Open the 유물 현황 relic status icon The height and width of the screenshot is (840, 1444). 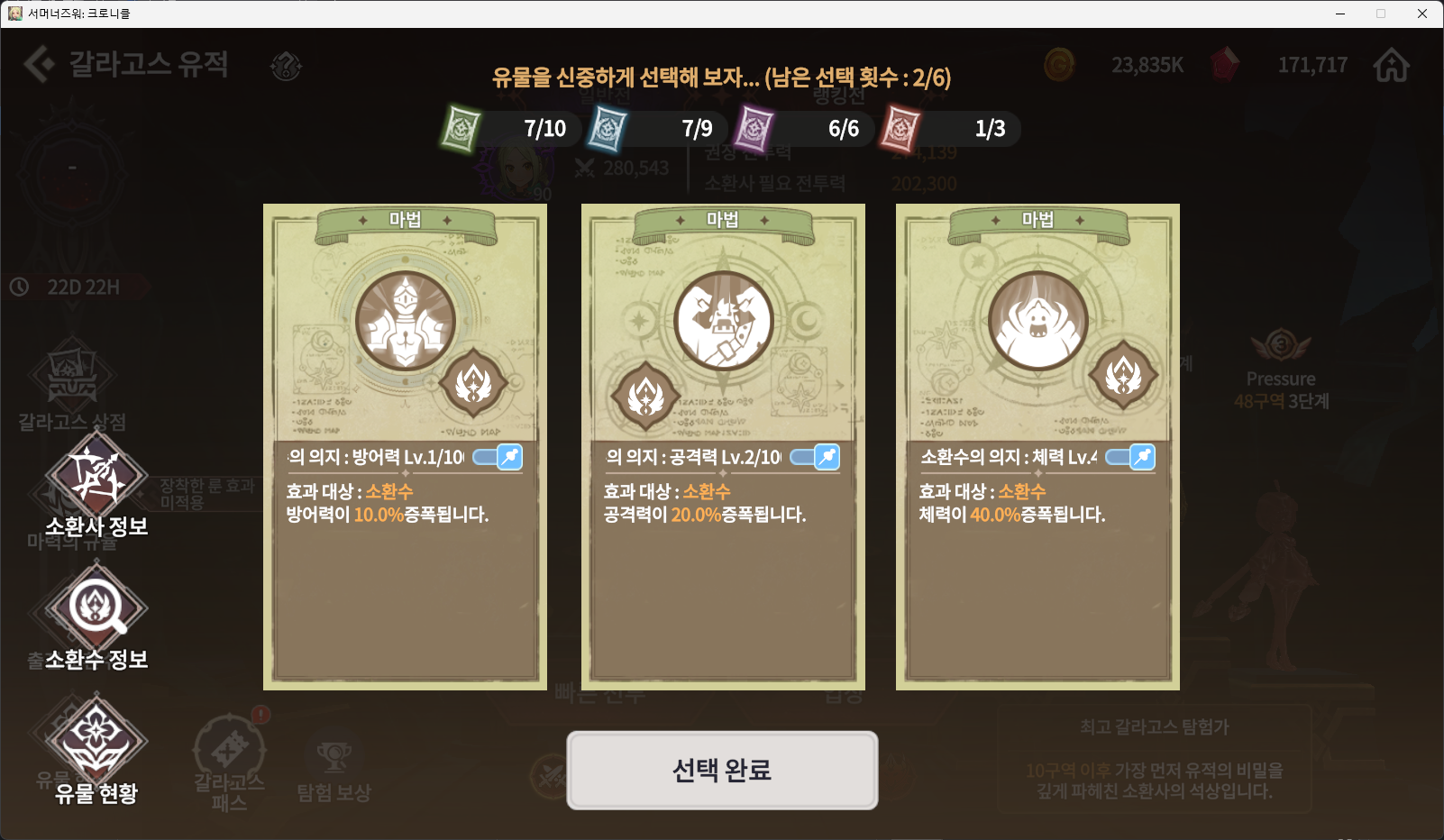tap(96, 739)
